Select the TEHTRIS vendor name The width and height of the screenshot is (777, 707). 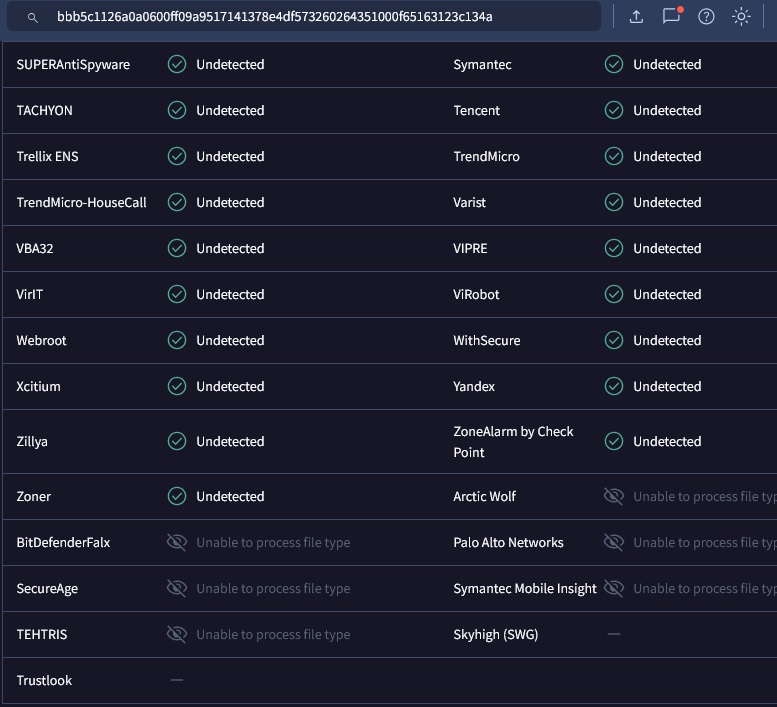point(42,634)
